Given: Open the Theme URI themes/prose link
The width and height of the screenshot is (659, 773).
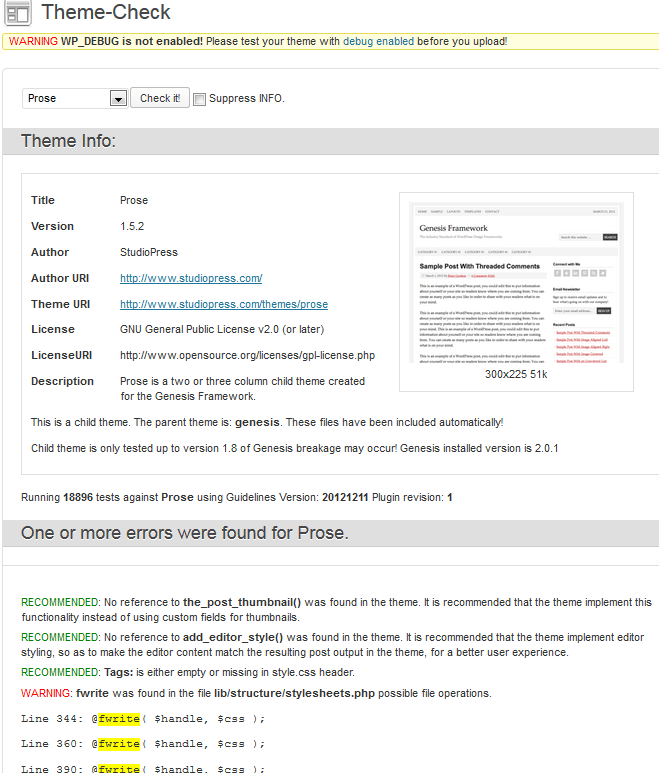Looking at the screenshot, I should 224,304.
